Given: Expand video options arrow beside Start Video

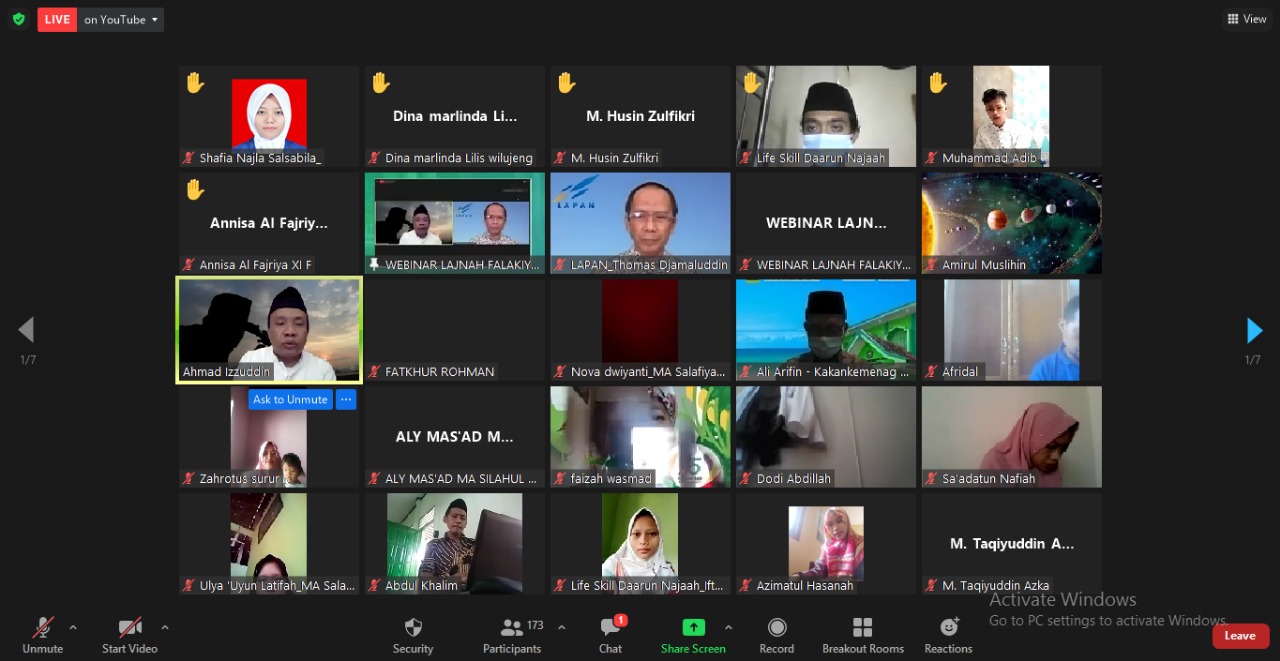Looking at the screenshot, I should click(x=165, y=628).
